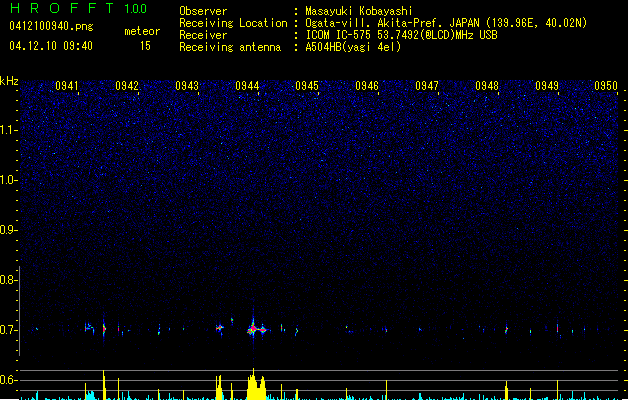Click the 0.9 kHz axis label

coord(8,230)
